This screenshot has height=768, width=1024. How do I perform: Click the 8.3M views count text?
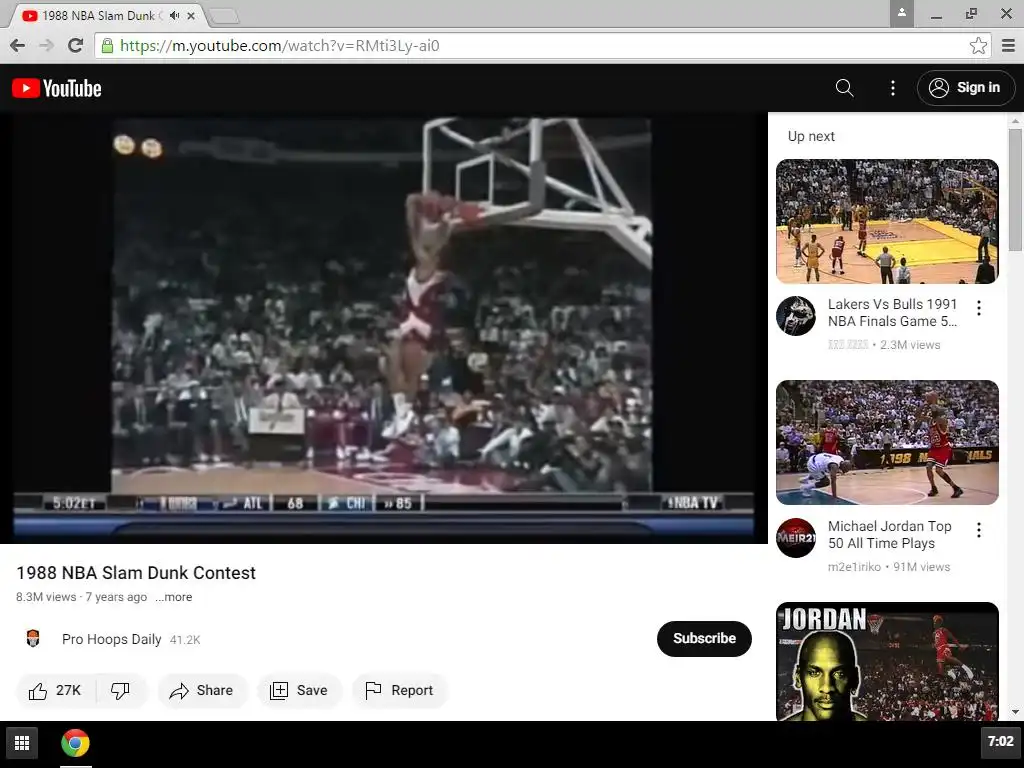coord(46,597)
